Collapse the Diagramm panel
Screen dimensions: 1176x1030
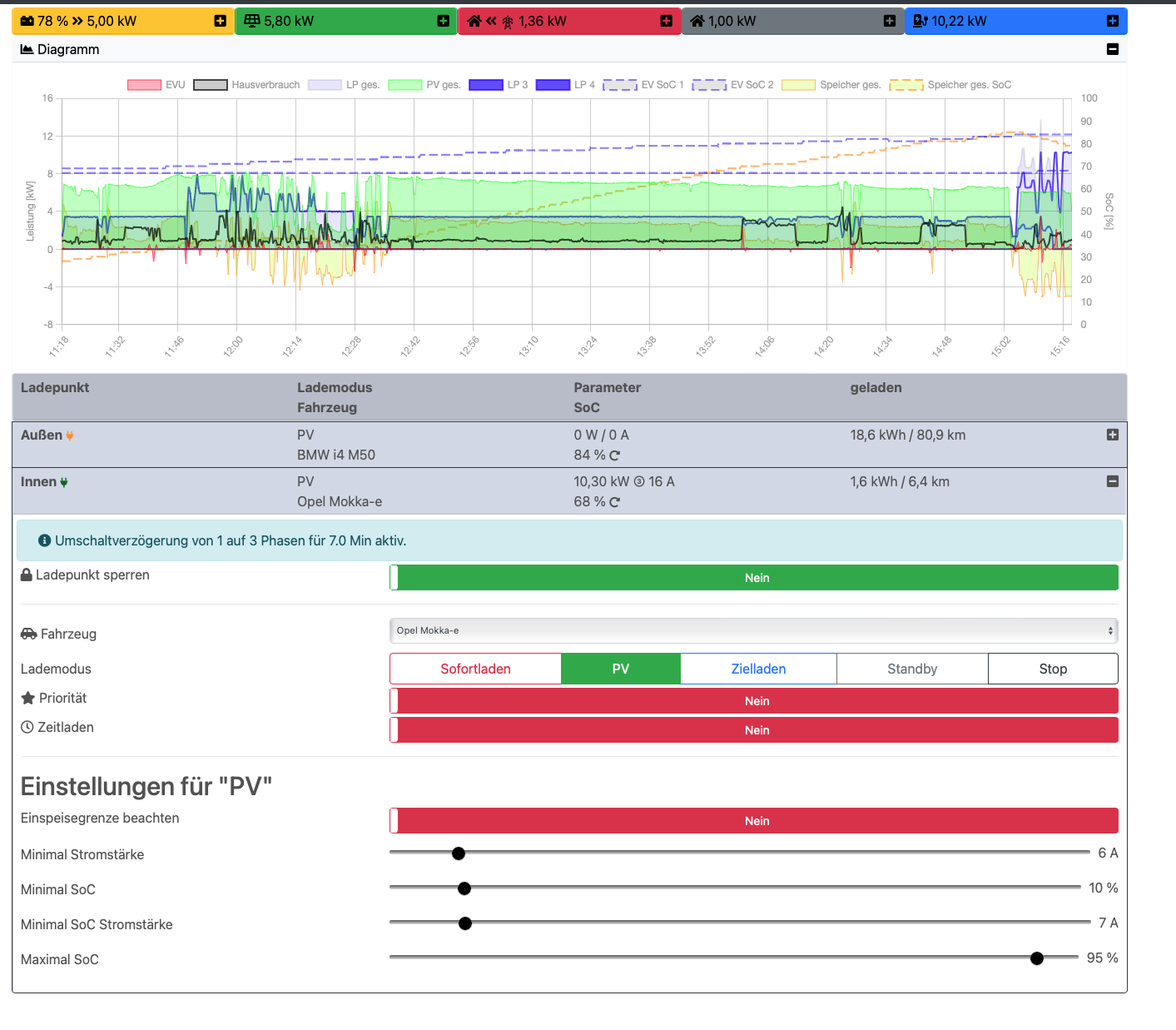(x=1112, y=49)
